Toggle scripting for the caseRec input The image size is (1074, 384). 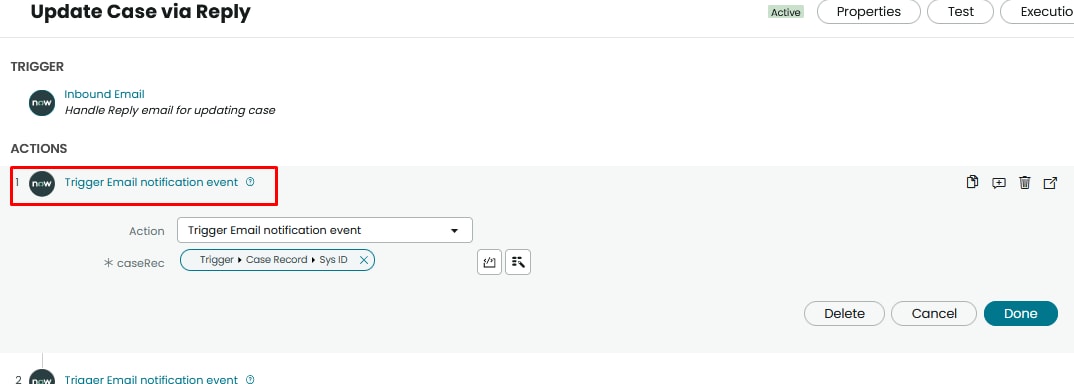pyautogui.click(x=489, y=262)
